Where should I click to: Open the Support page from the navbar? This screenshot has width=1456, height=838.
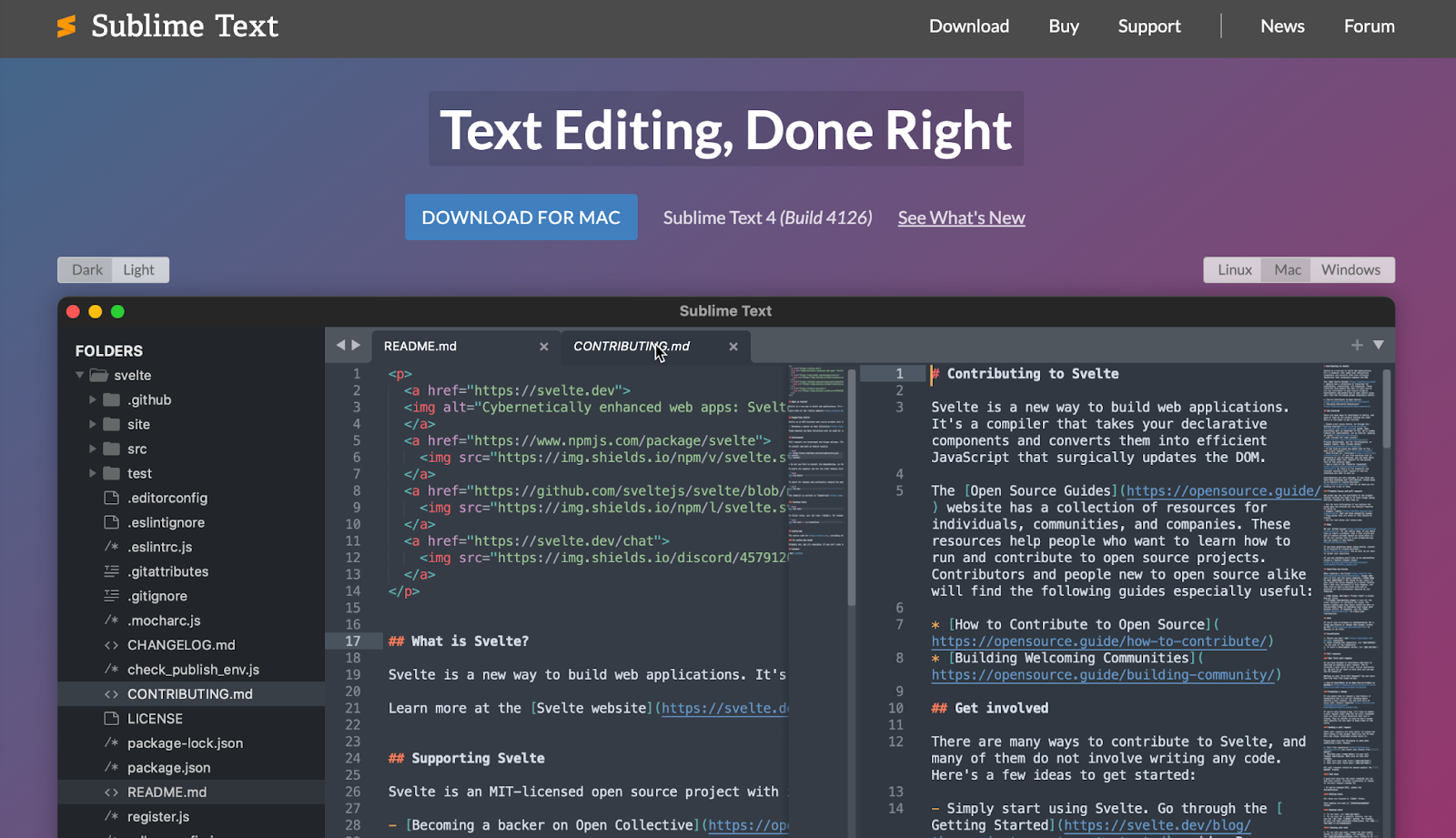pos(1148,25)
